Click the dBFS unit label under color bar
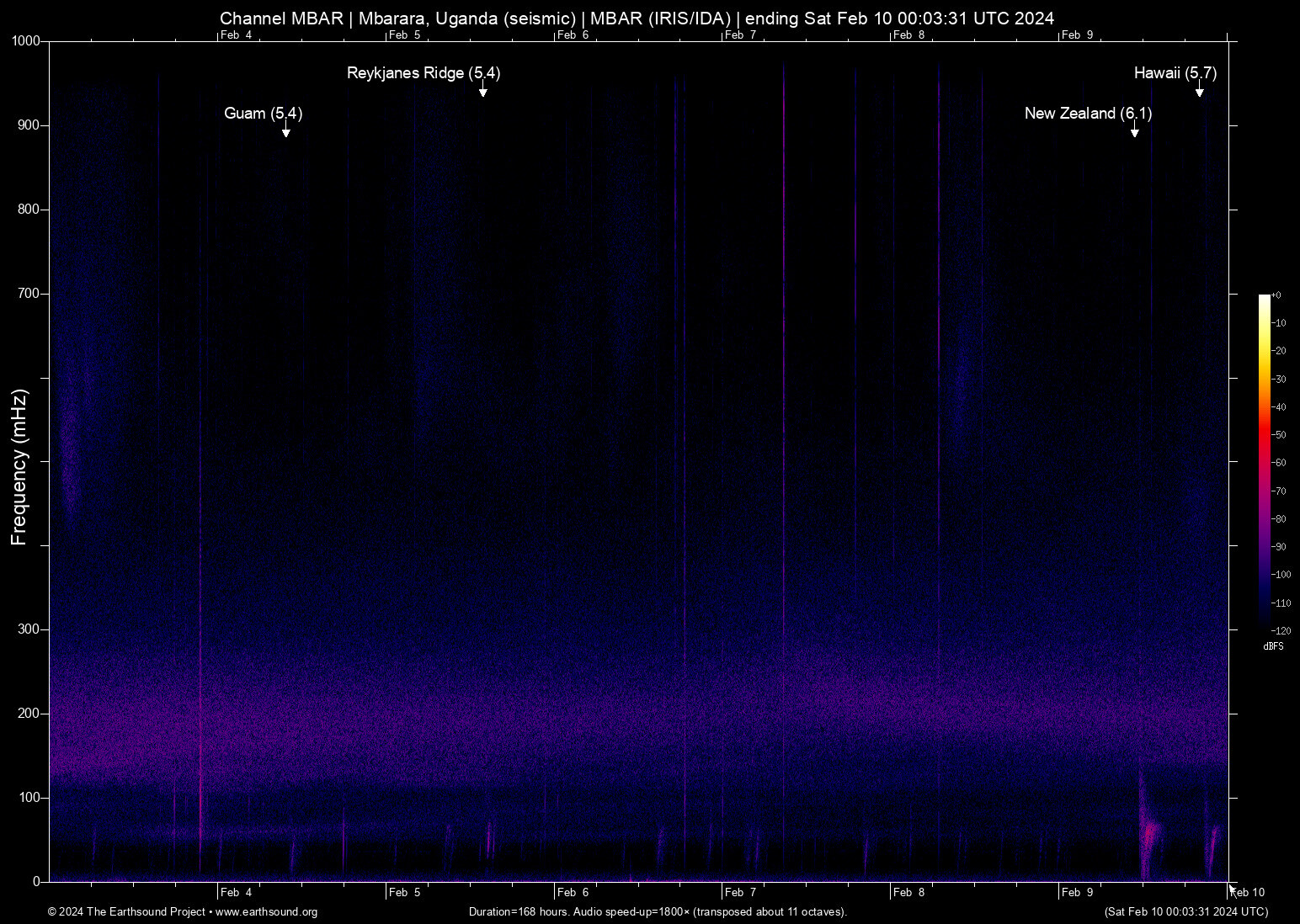This screenshot has height=924, width=1300. [x=1273, y=646]
